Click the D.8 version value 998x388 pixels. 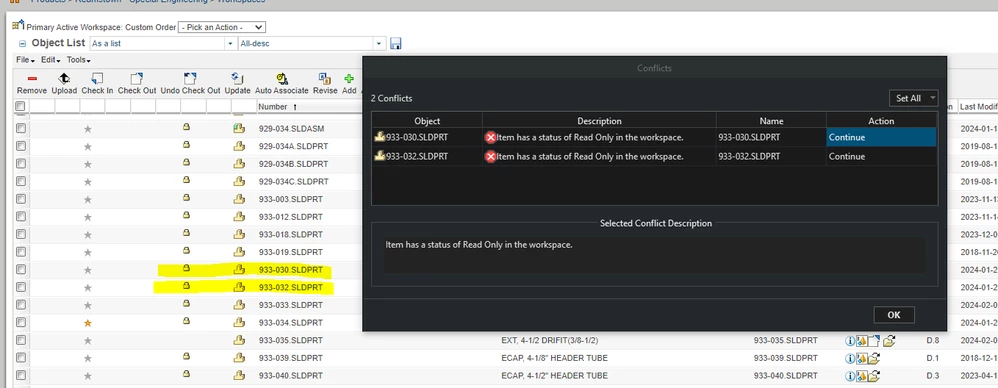coord(932,341)
